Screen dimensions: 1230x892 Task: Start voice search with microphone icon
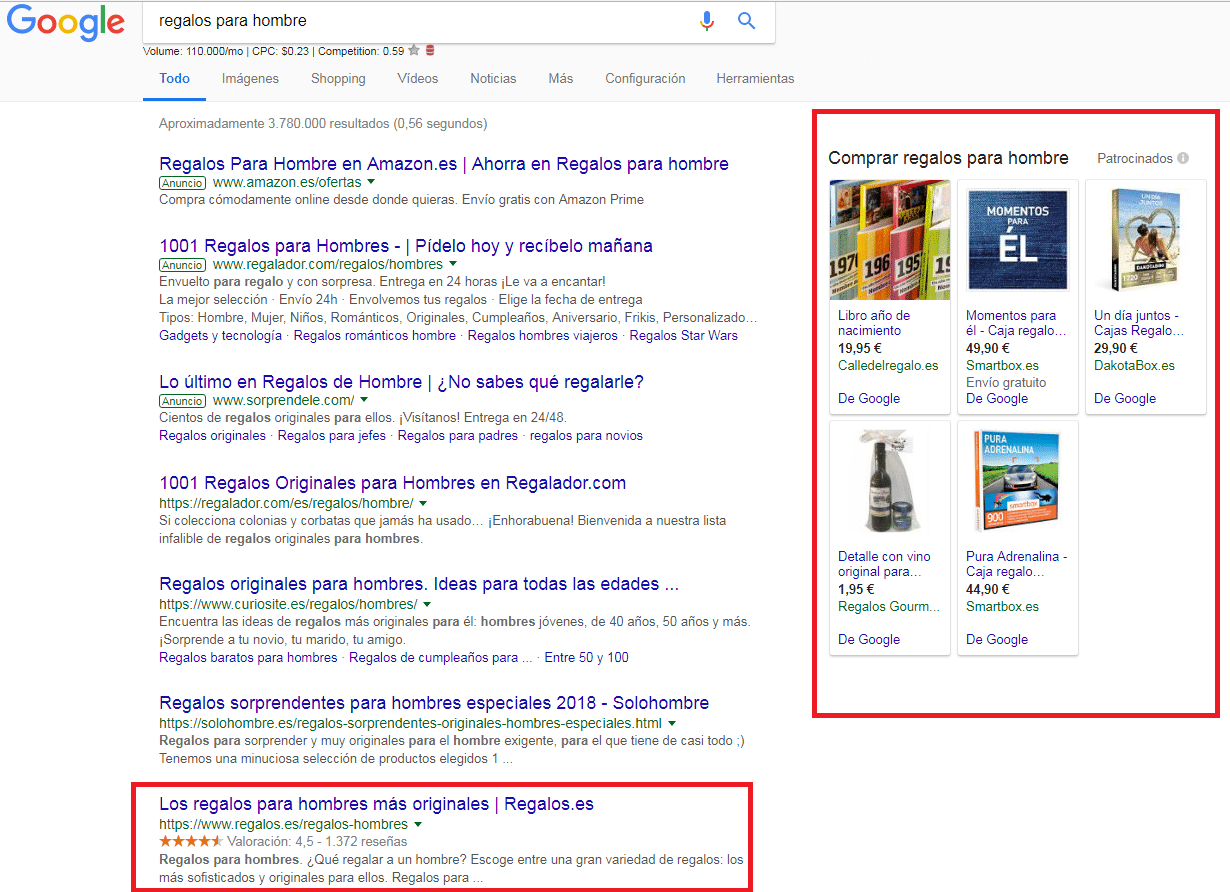[707, 21]
